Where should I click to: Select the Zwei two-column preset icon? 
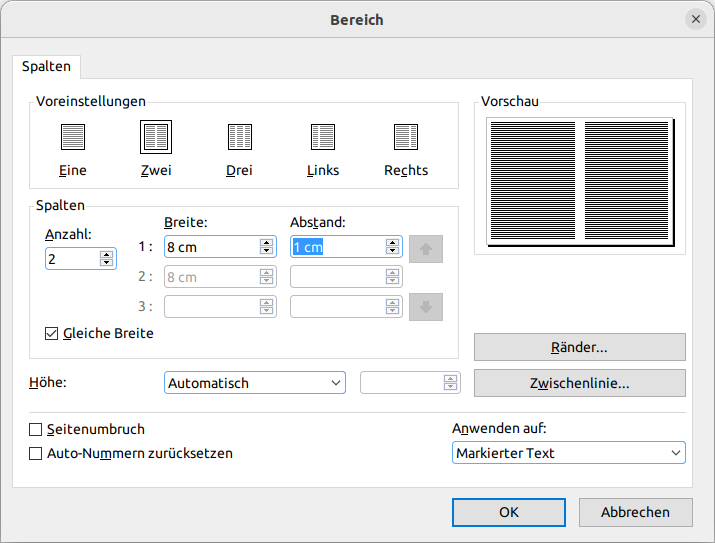pos(156,137)
